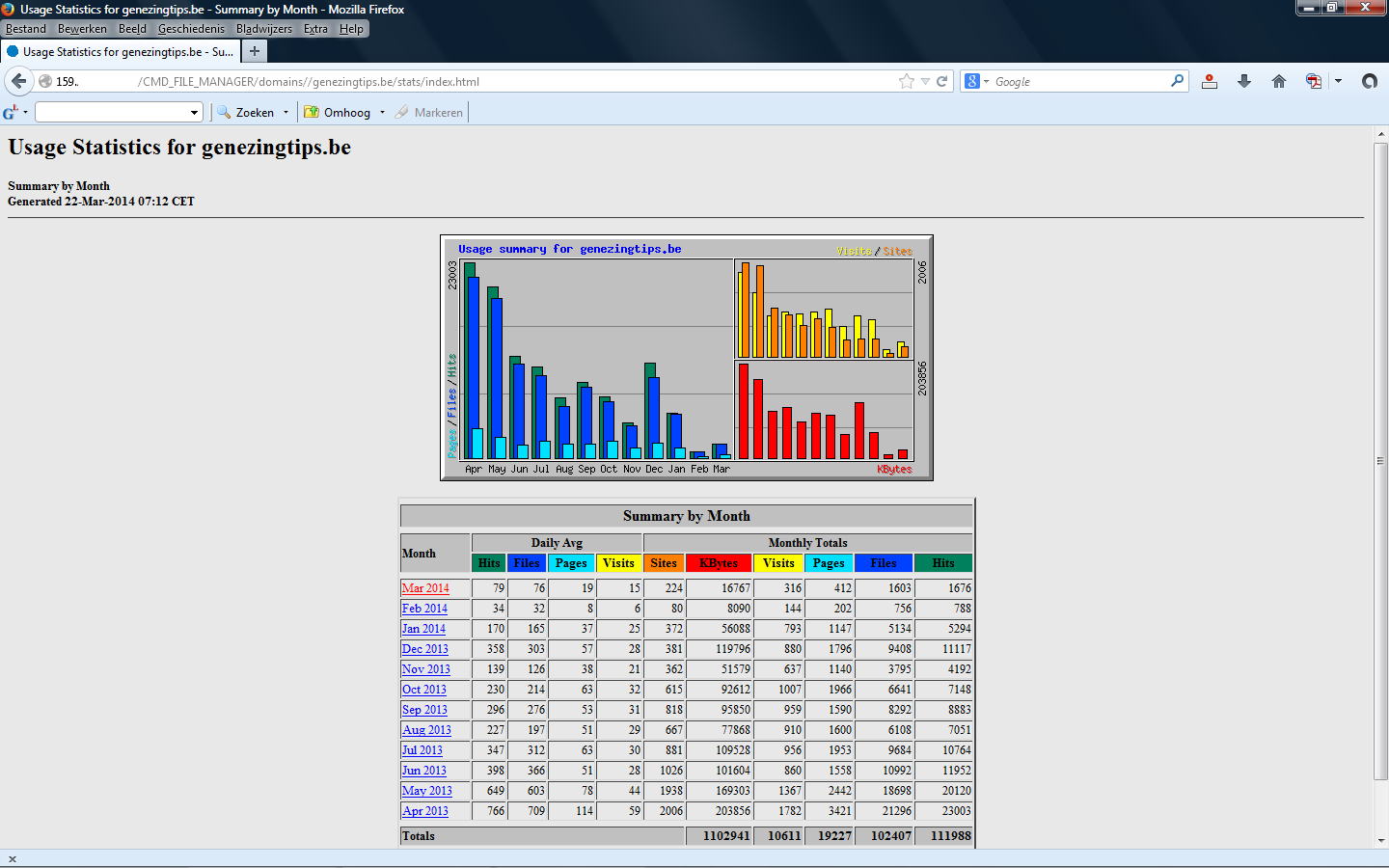This screenshot has height=868, width=1389.
Task: Go to the Home page icon
Action: pos(1279,81)
